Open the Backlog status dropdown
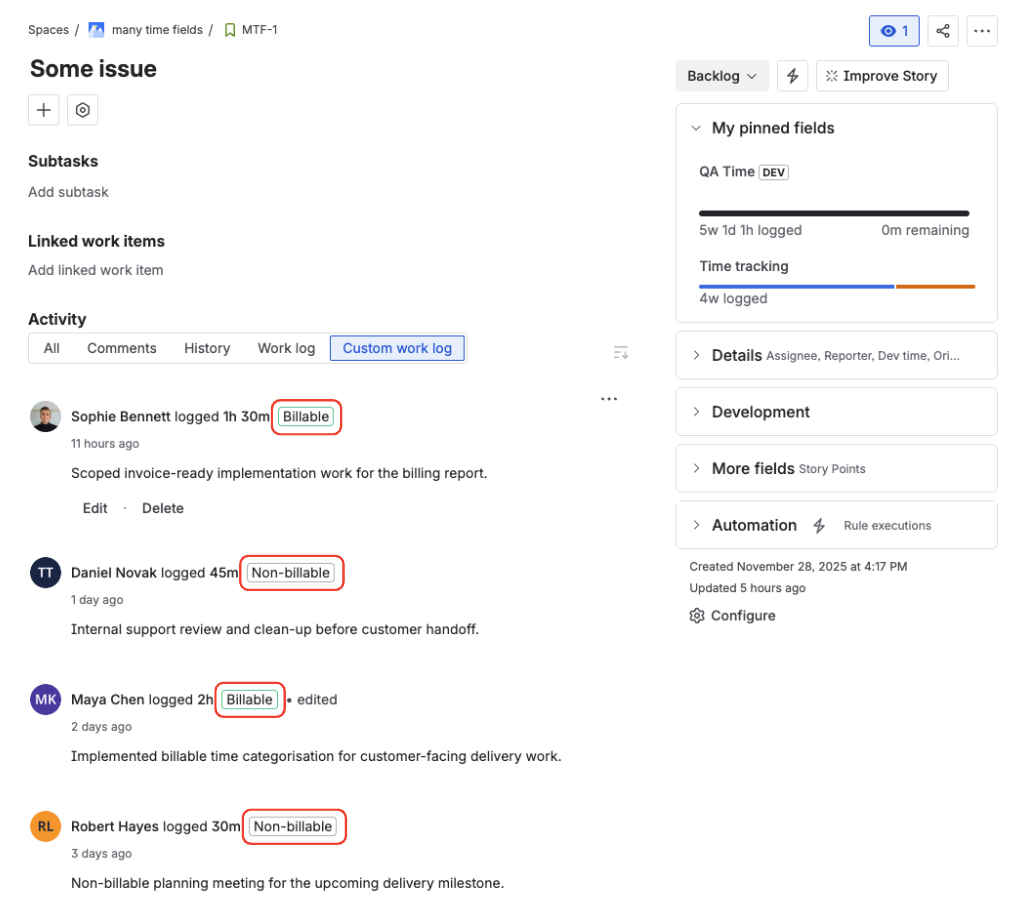Image resolution: width=1012 pixels, height=918 pixels. (722, 75)
